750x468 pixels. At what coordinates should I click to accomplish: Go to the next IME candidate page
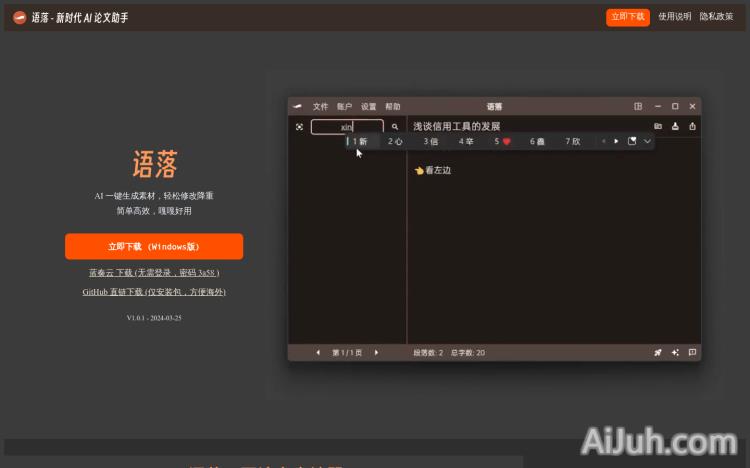(x=616, y=141)
